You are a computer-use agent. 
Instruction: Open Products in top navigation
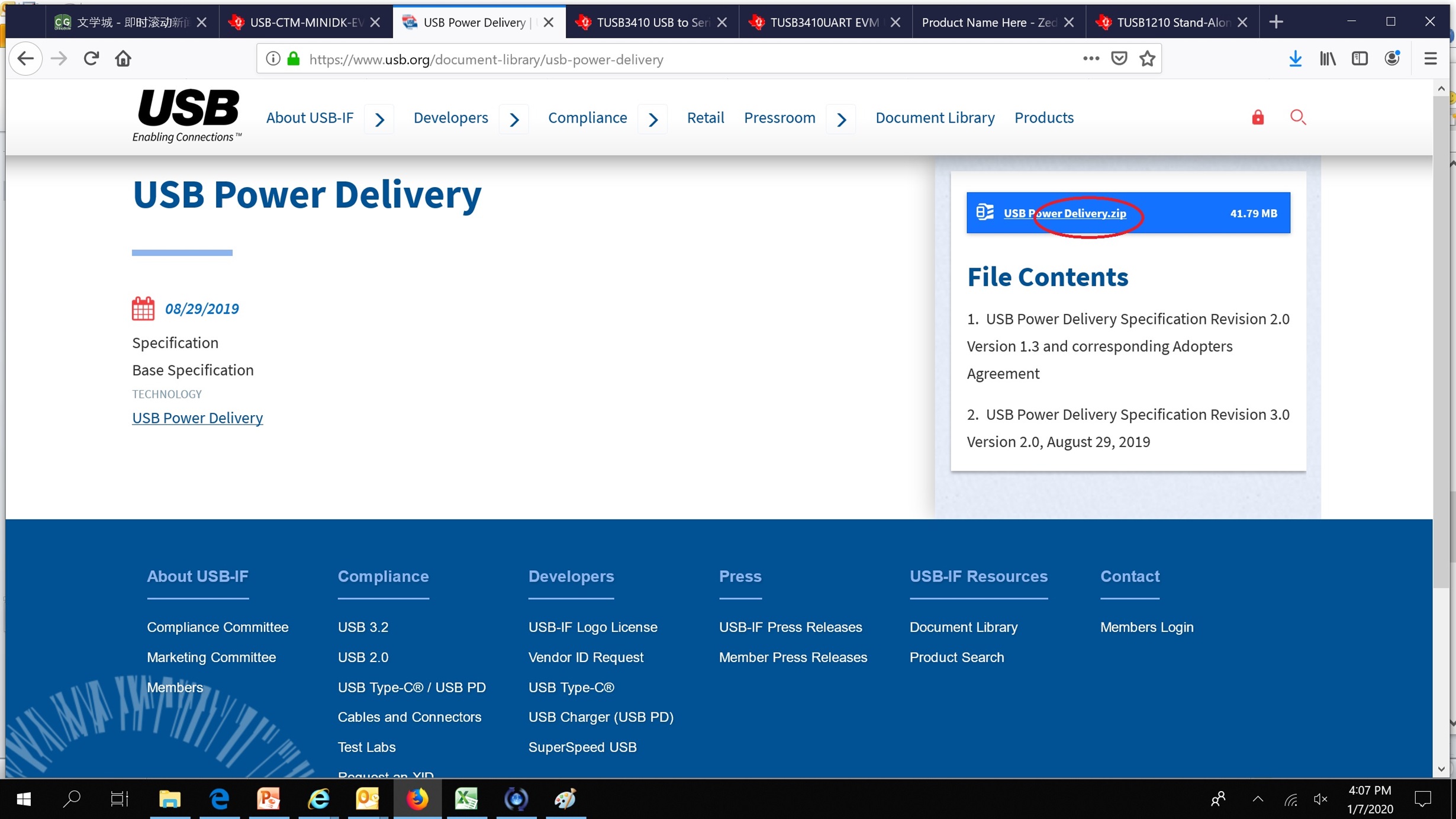[x=1043, y=117]
